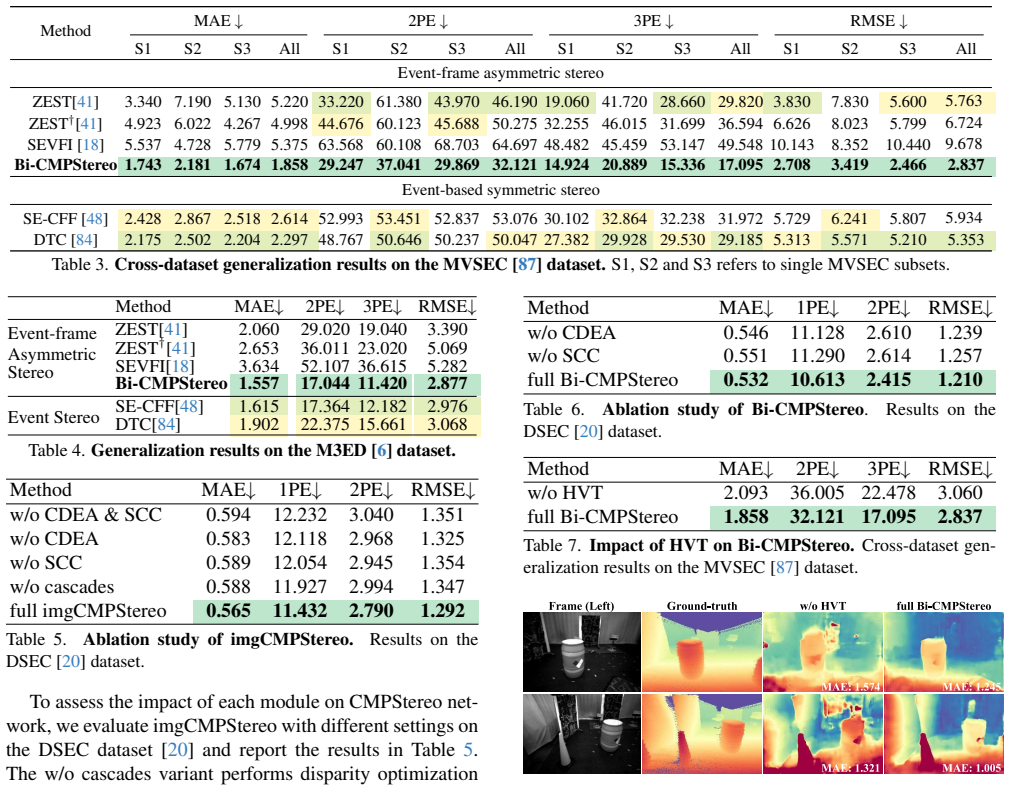This screenshot has width=1010, height=787.
Task: Click the w/o HVT map with MAE 1.574
Action: pos(823,652)
